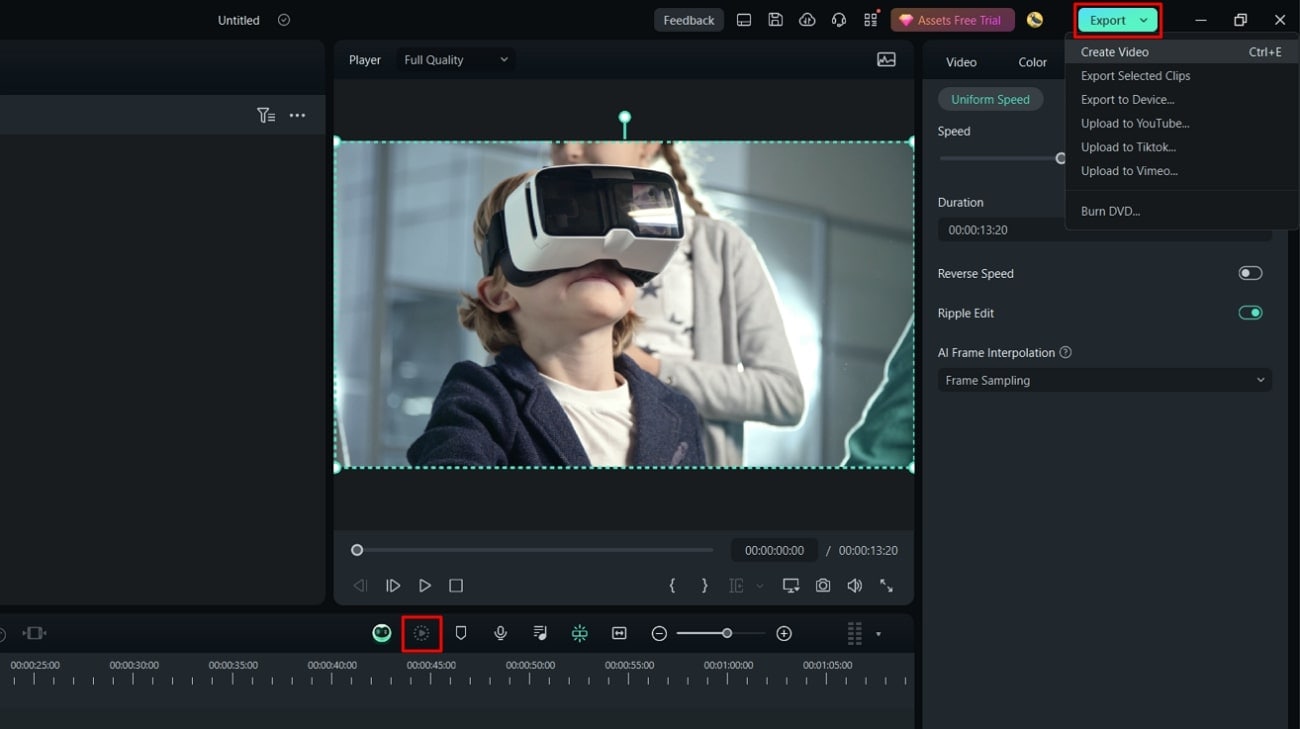Select Create Video from Export menu
This screenshot has height=729, width=1300.
click(x=1182, y=52)
